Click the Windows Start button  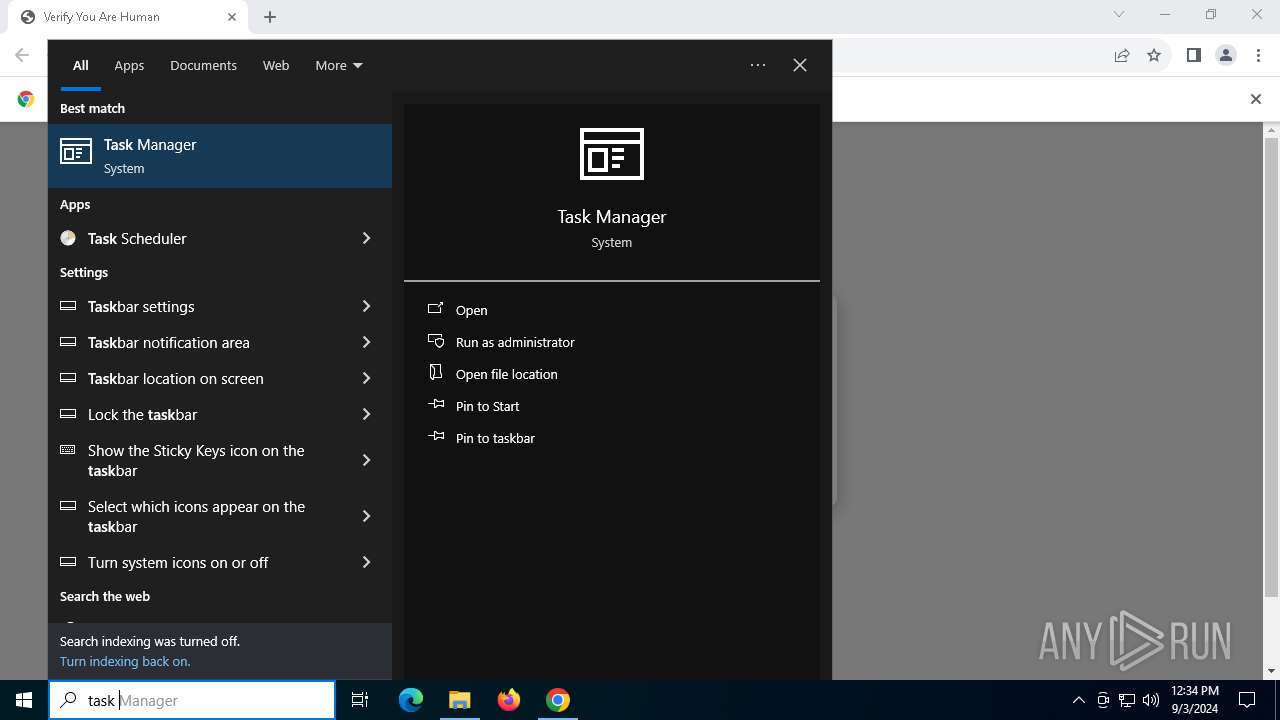point(24,700)
